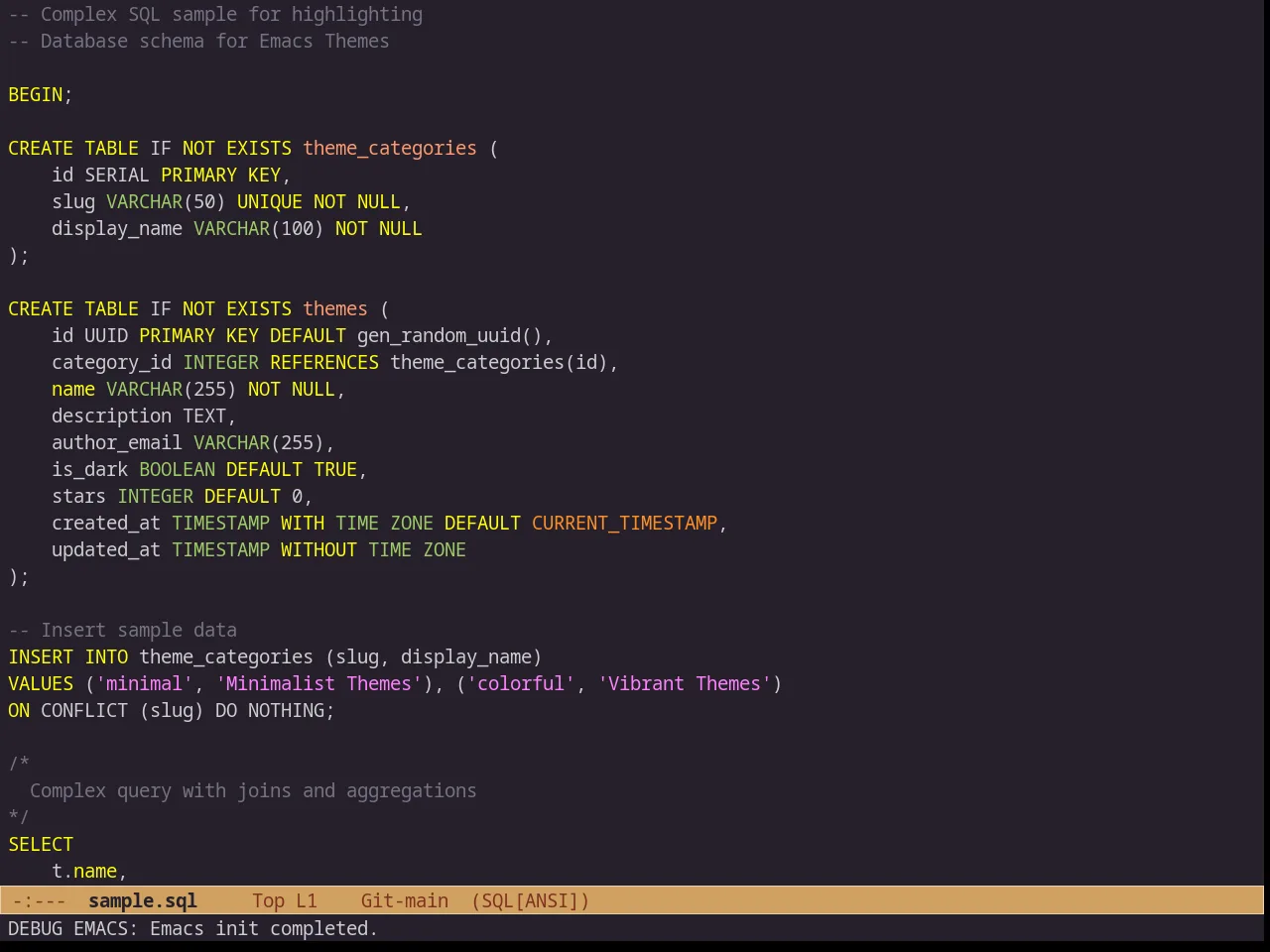Click the UNIQUE keyword
1270x952 pixels.
pos(270,201)
